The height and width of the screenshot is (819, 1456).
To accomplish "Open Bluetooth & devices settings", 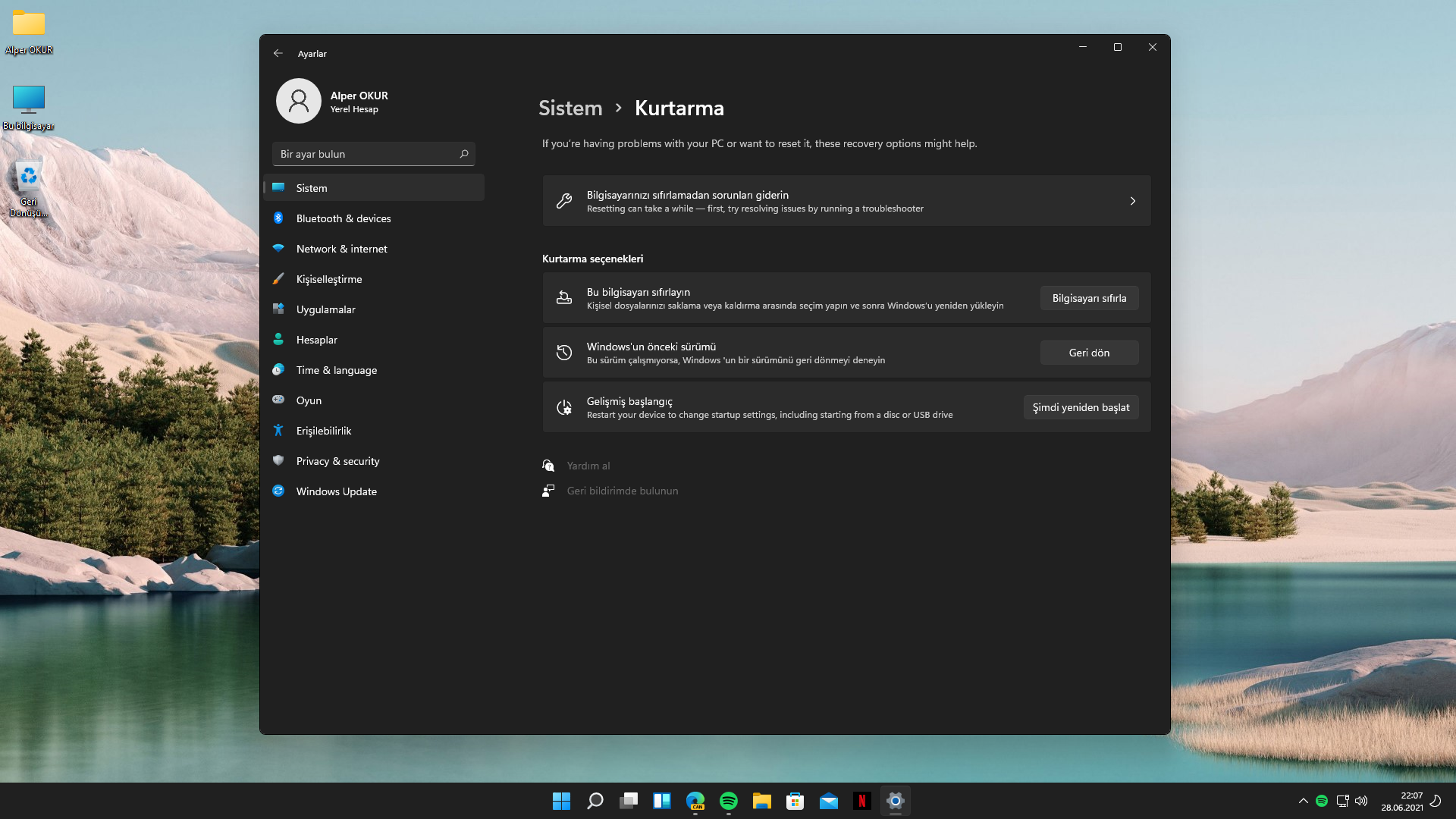I will [x=343, y=218].
